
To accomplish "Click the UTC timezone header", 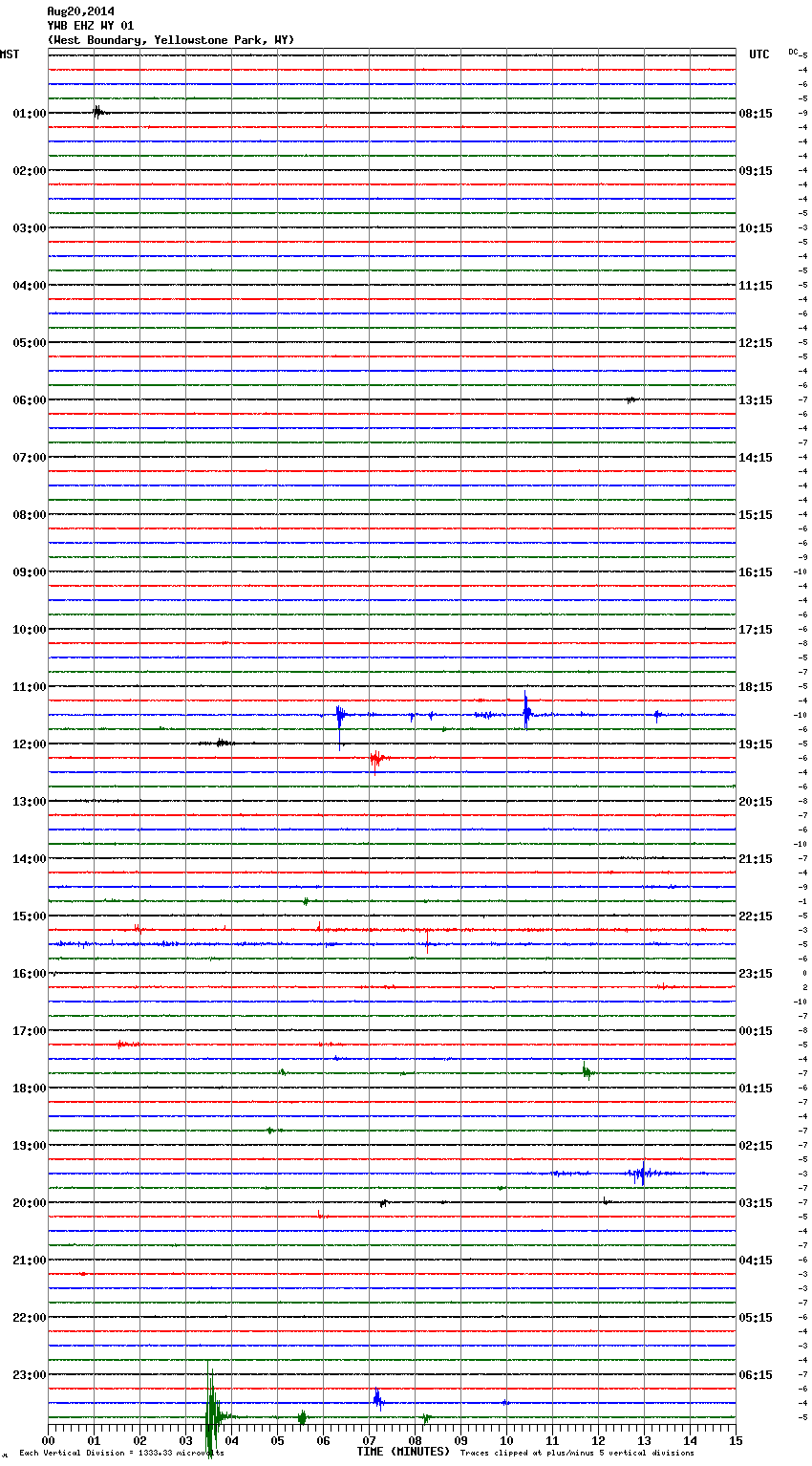I will (x=759, y=54).
